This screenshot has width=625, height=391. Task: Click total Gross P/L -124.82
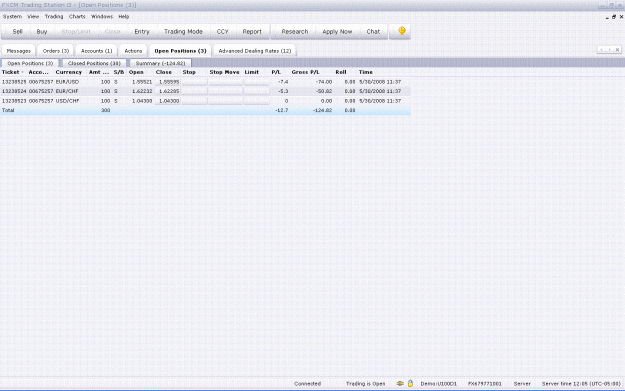[x=322, y=110]
